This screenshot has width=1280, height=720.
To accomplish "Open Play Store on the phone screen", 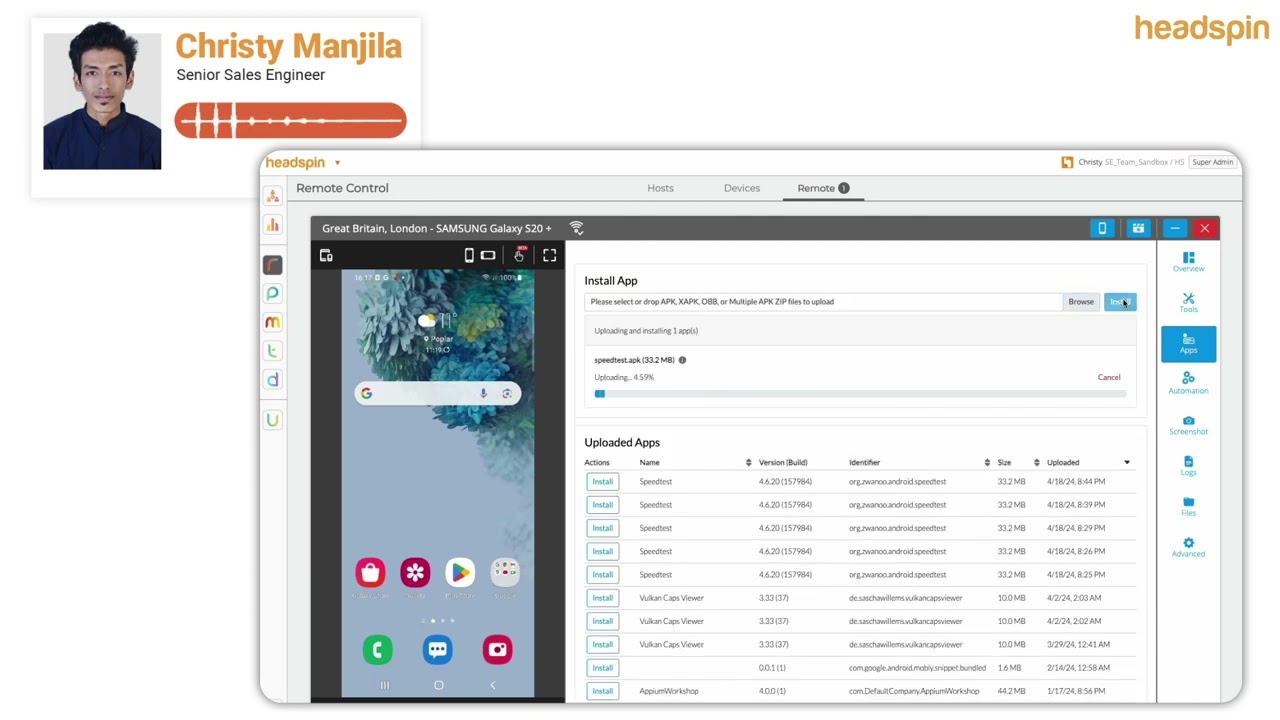I will [460, 572].
